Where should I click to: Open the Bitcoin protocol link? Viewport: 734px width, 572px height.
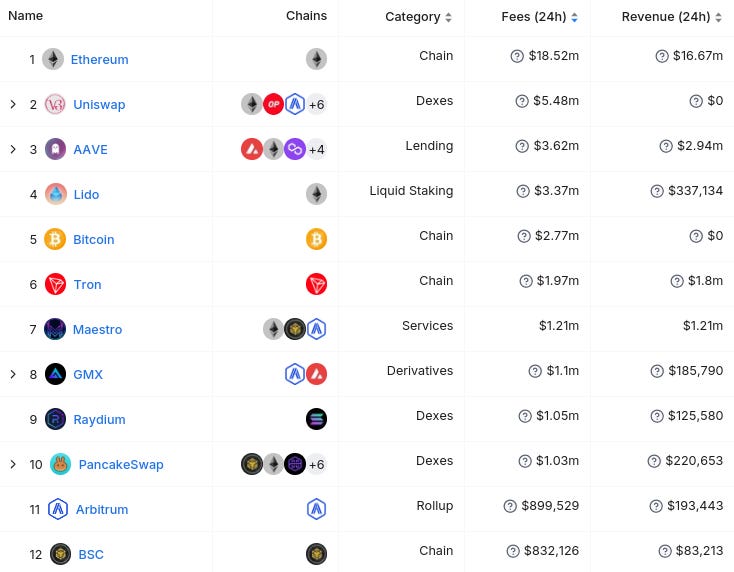pos(94,239)
